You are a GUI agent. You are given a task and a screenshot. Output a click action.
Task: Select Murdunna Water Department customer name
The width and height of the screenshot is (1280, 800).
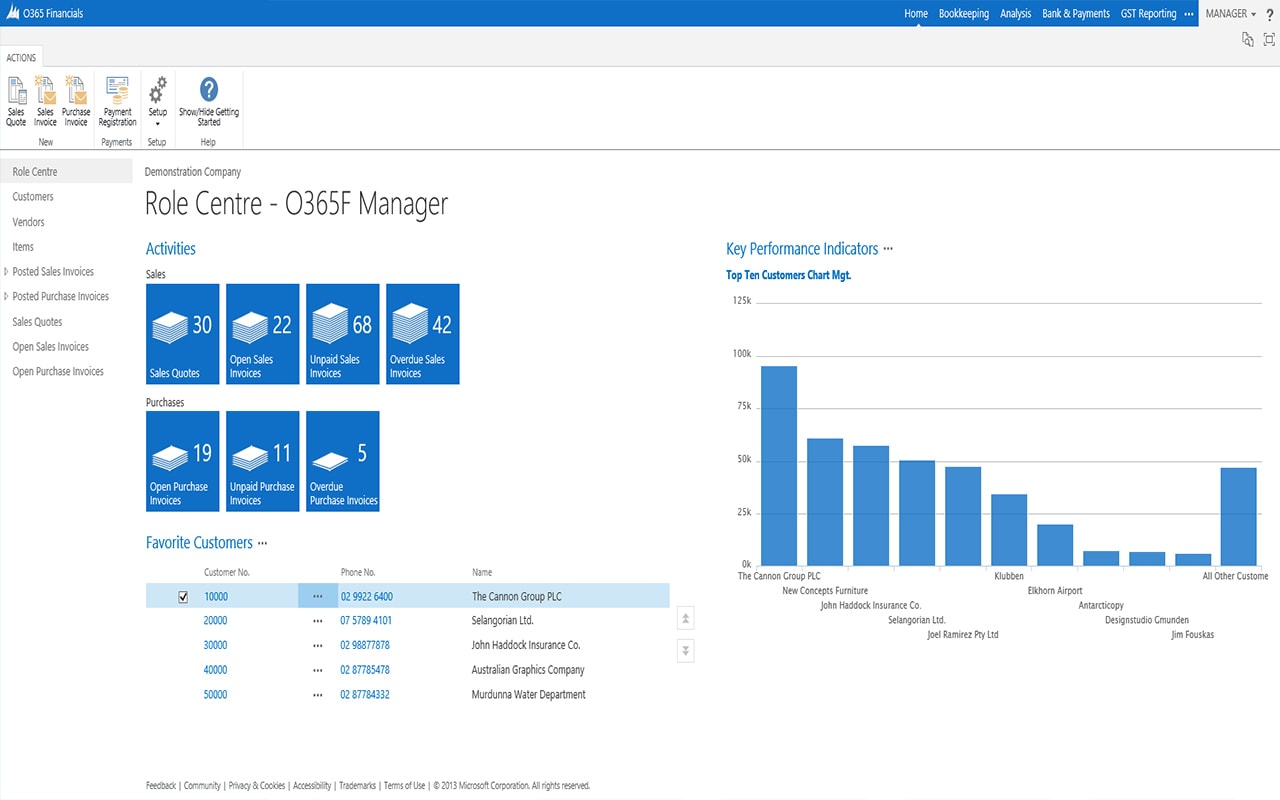[529, 695]
